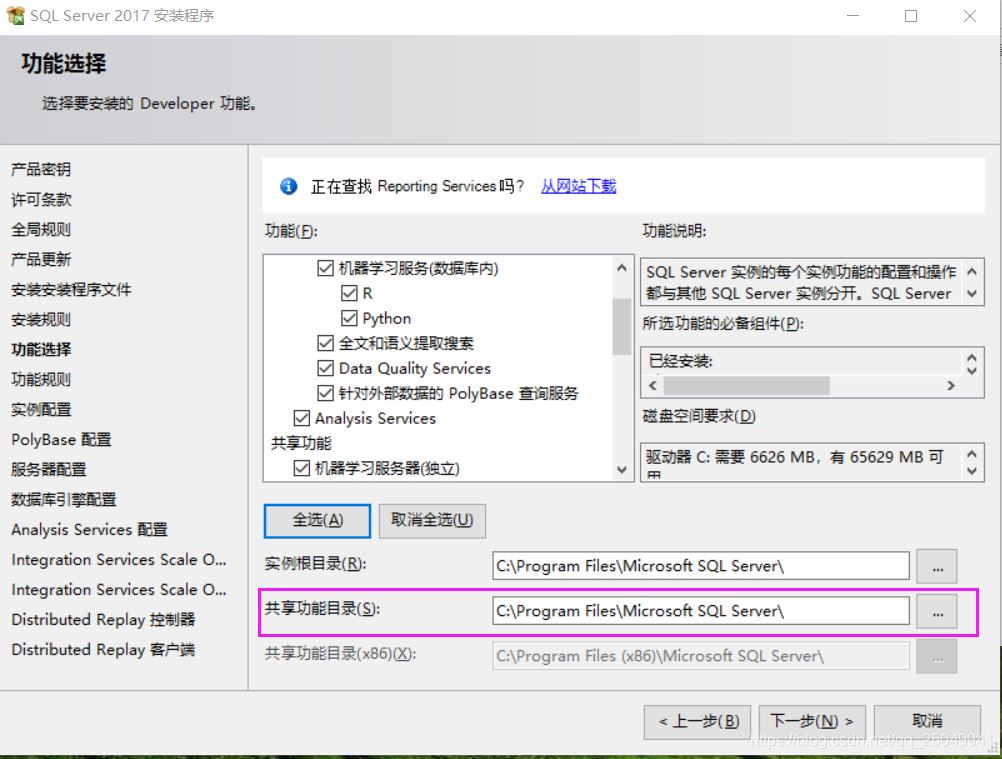Toggle the Data Quality Services checkbox
This screenshot has height=759, width=1002.
(325, 368)
